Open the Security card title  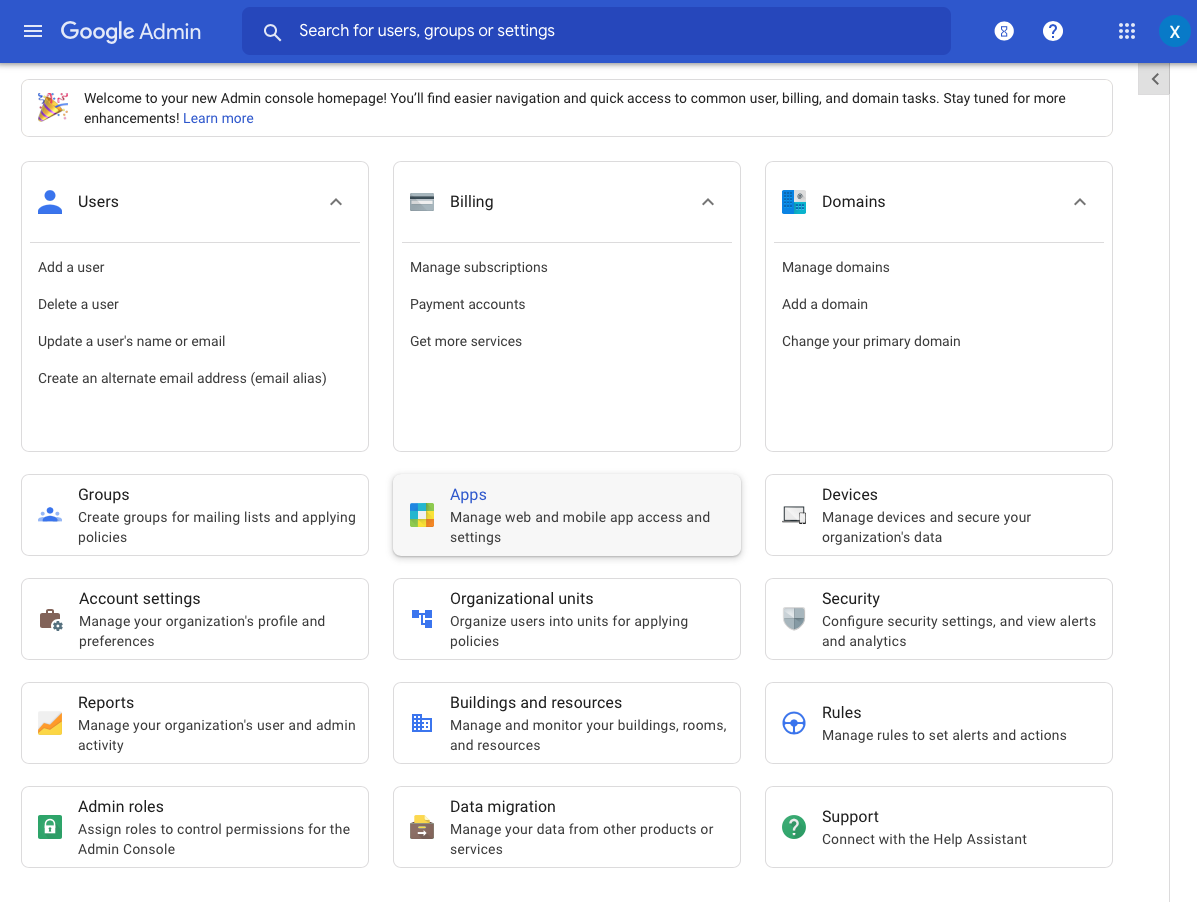pyautogui.click(x=850, y=598)
